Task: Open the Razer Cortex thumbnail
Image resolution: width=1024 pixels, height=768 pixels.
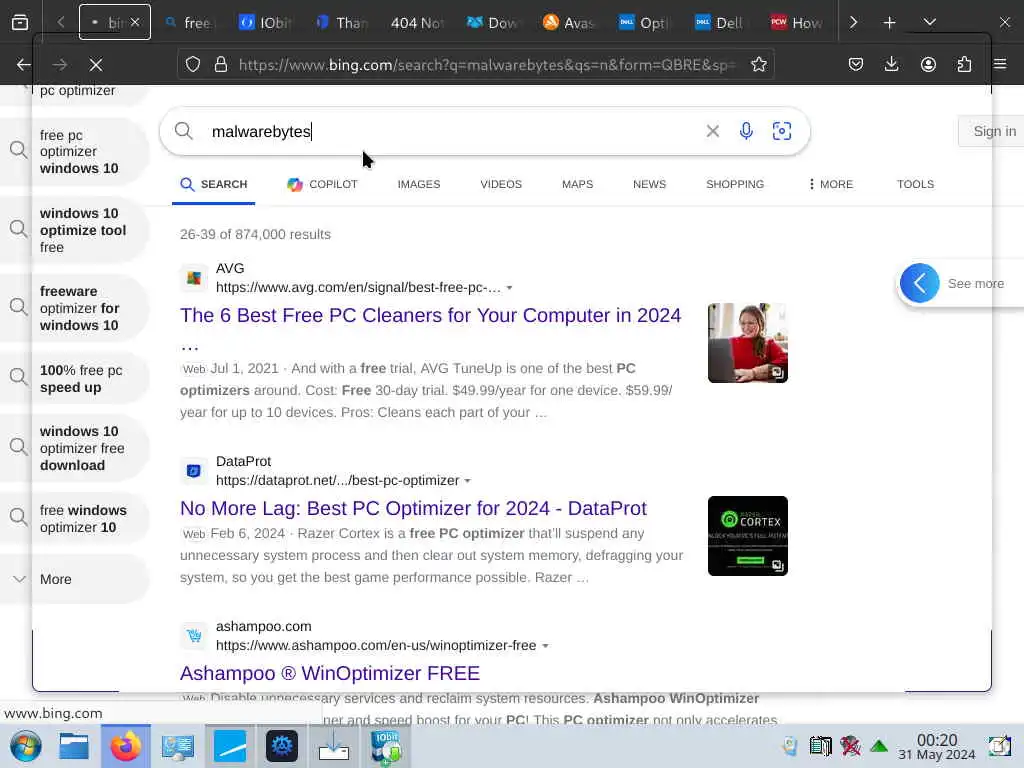Action: coord(748,536)
